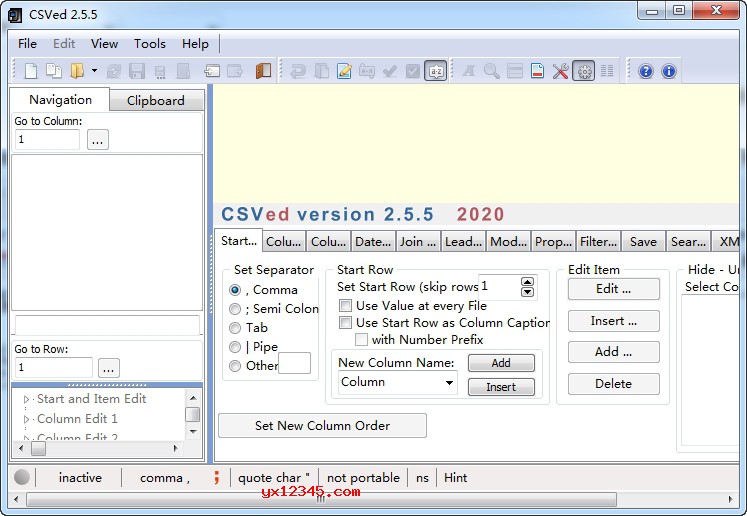Switch to the Filter... tab
The image size is (747, 516).
tap(598, 242)
